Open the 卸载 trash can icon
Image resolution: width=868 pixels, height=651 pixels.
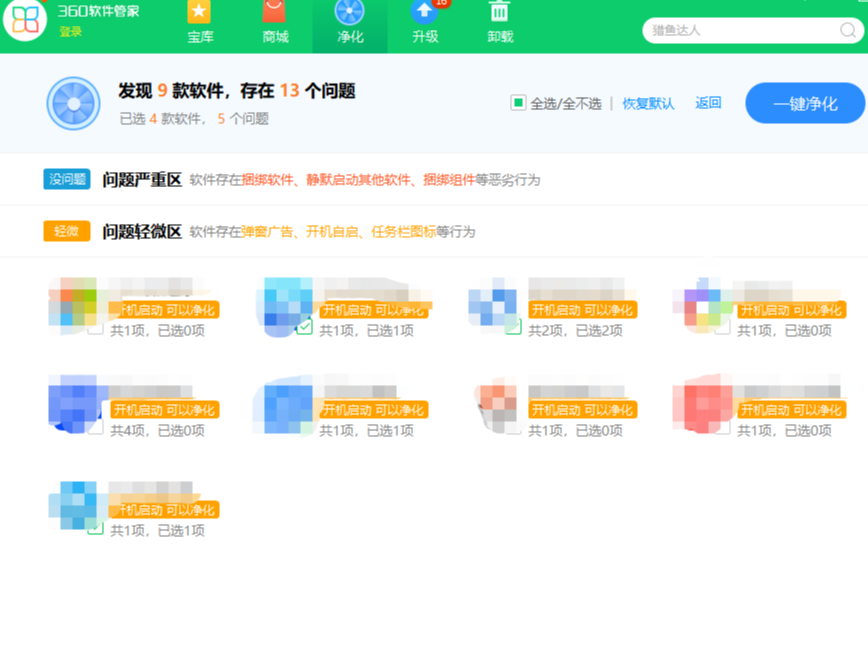[499, 12]
